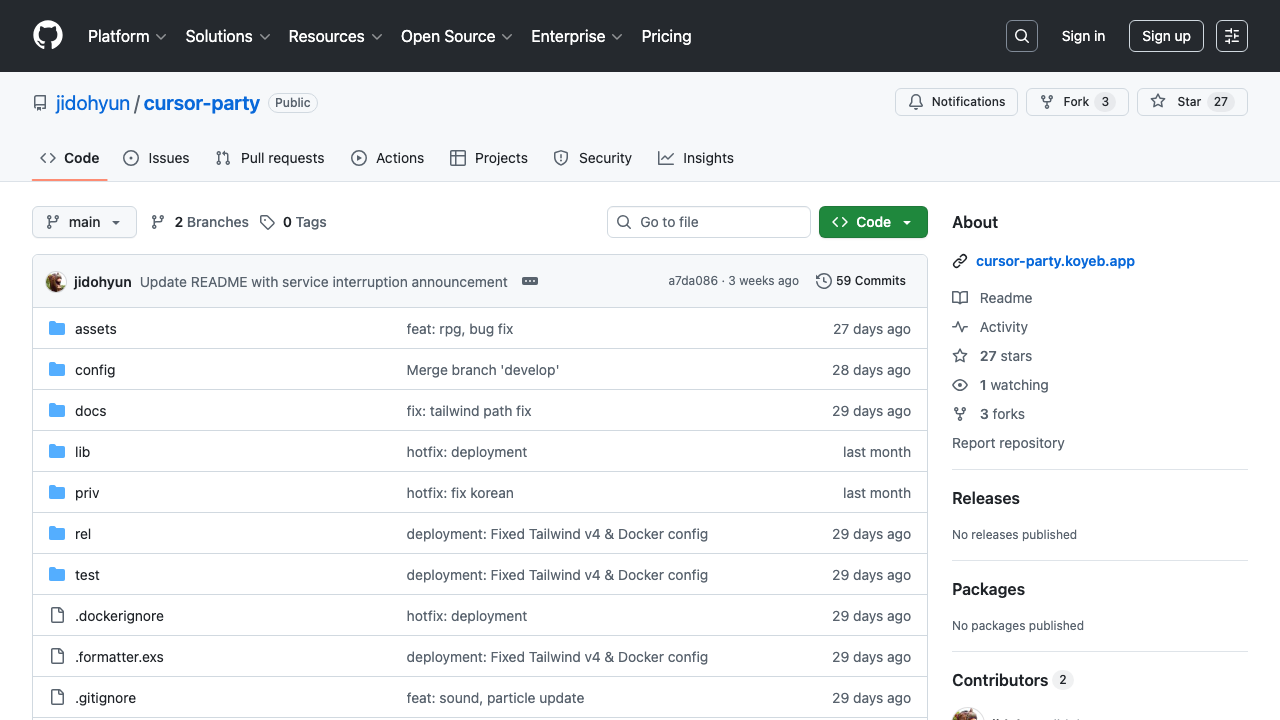Viewport: 1280px width, 720px height.
Task: Open the Resources menu chevron
Action: coord(378,37)
